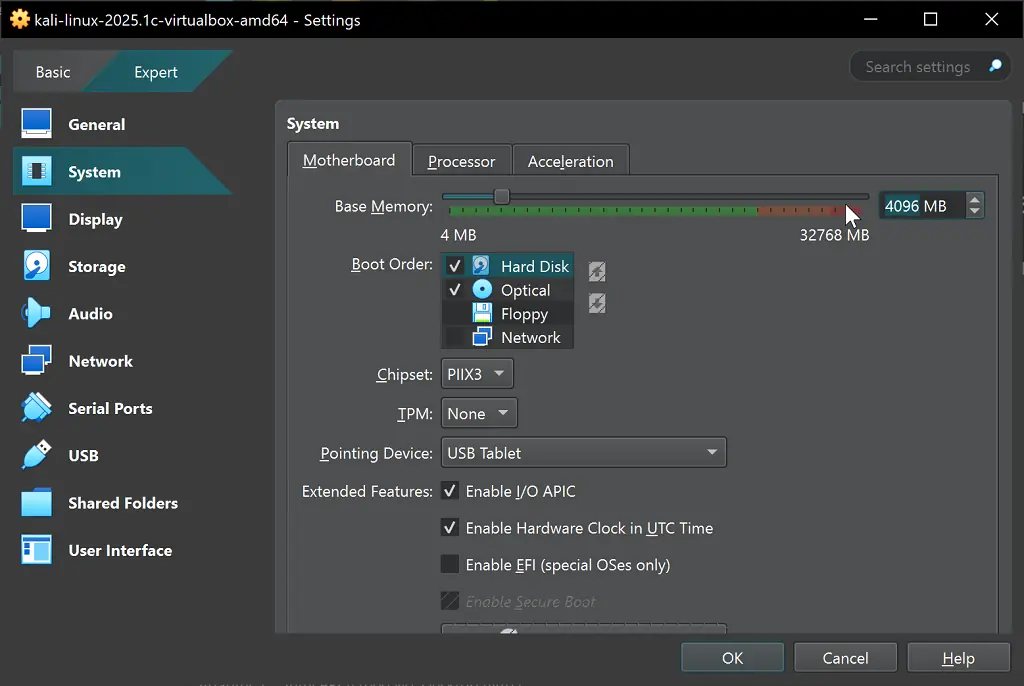
Task: Click the Optical disc boot icon
Action: pos(482,289)
